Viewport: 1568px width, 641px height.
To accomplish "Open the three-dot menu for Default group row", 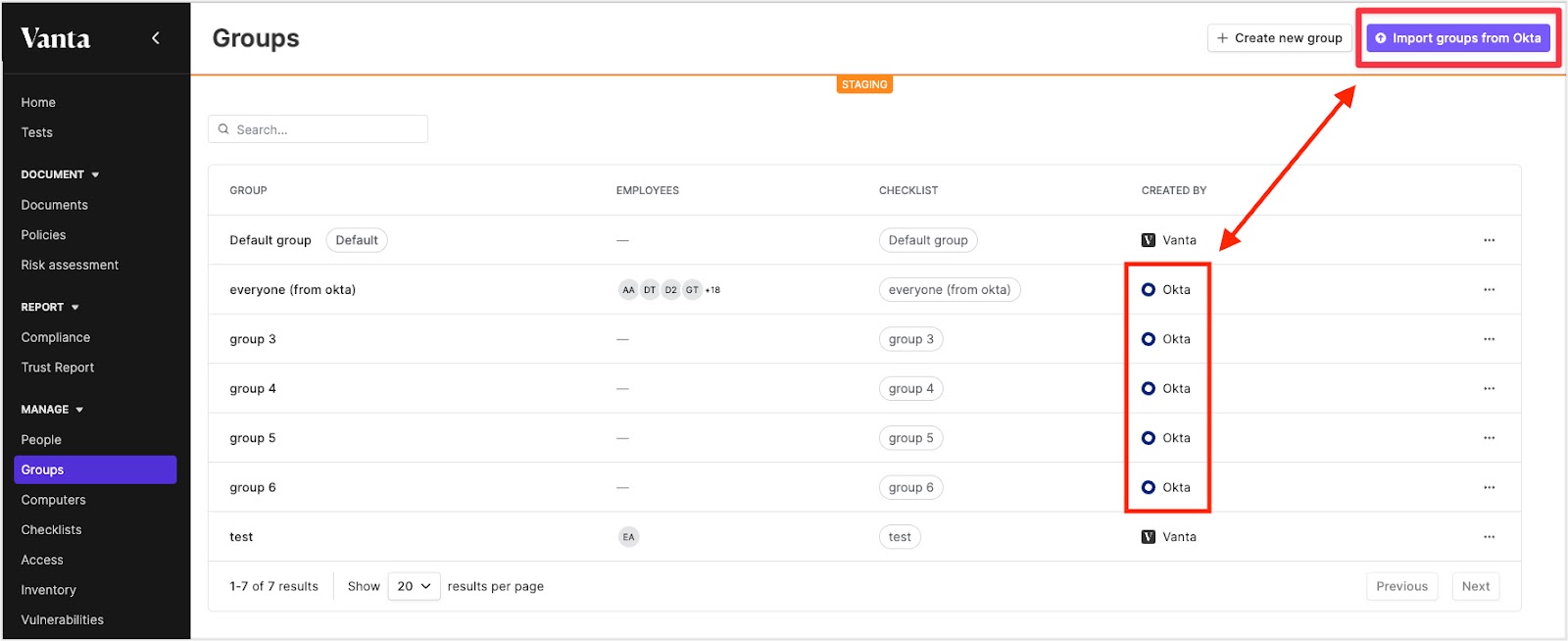I will 1489,240.
